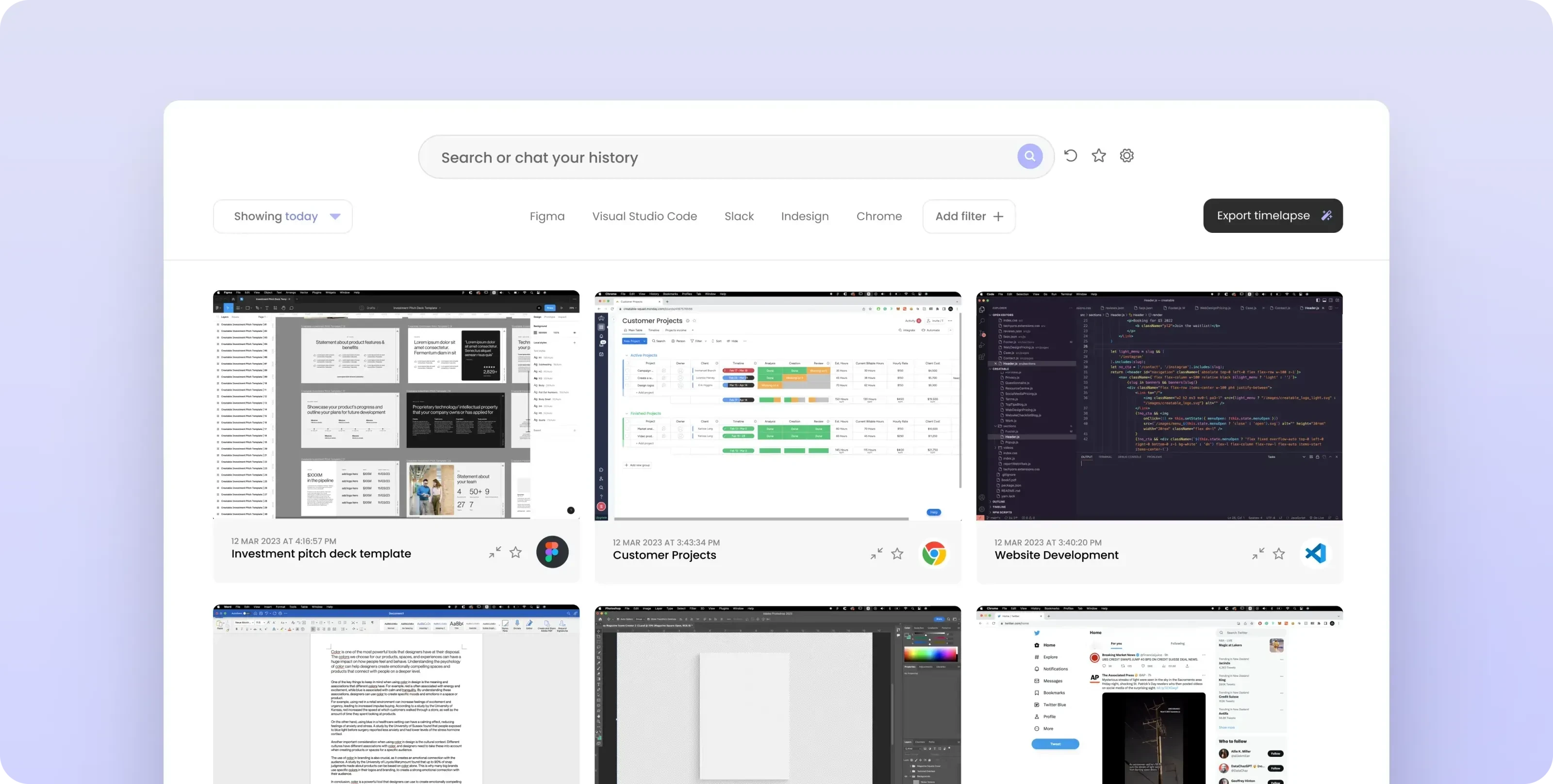Filter history by Figma
Viewport: 1553px width, 784px height.
pyautogui.click(x=547, y=216)
